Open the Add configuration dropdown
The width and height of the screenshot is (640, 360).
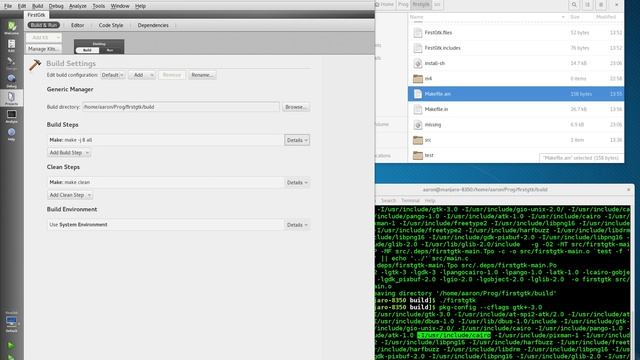(142, 75)
